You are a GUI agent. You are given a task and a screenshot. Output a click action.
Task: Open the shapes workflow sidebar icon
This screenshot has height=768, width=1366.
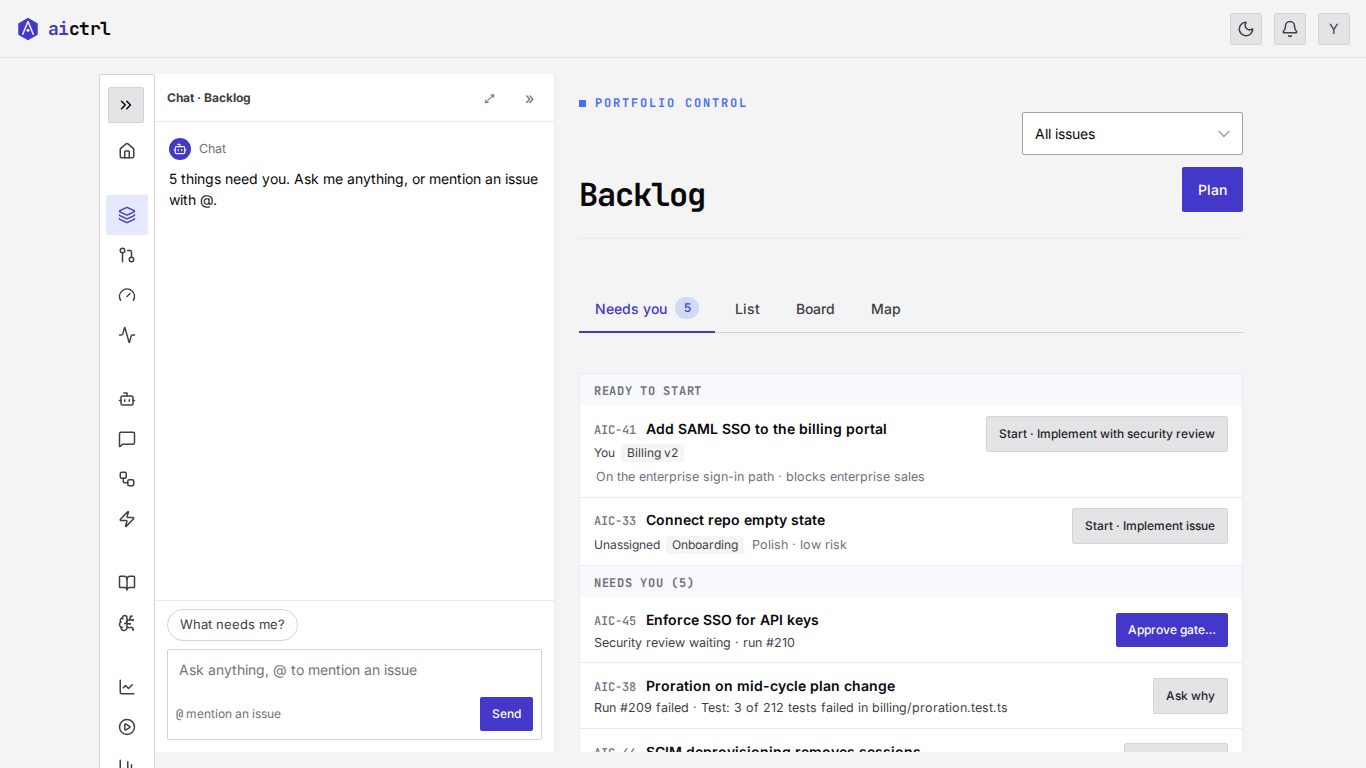127,479
